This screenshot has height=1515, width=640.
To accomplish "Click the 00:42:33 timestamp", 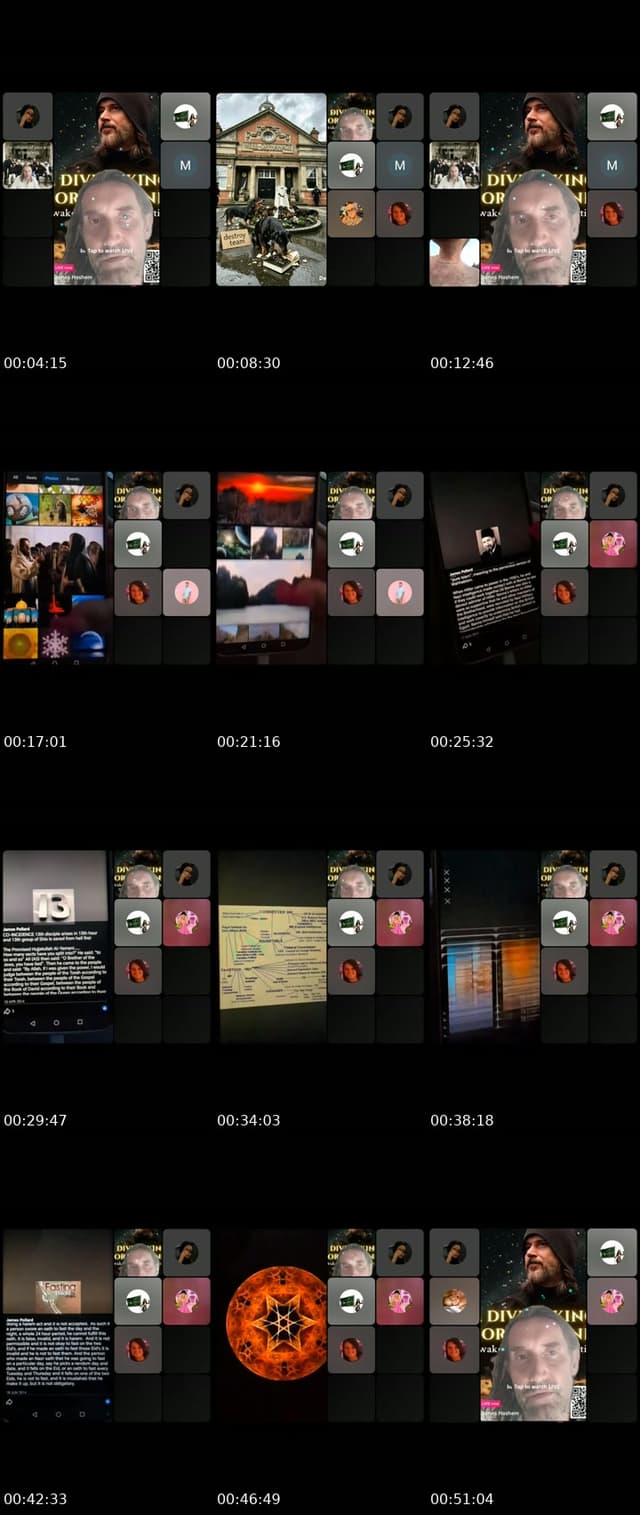I will [35, 1499].
